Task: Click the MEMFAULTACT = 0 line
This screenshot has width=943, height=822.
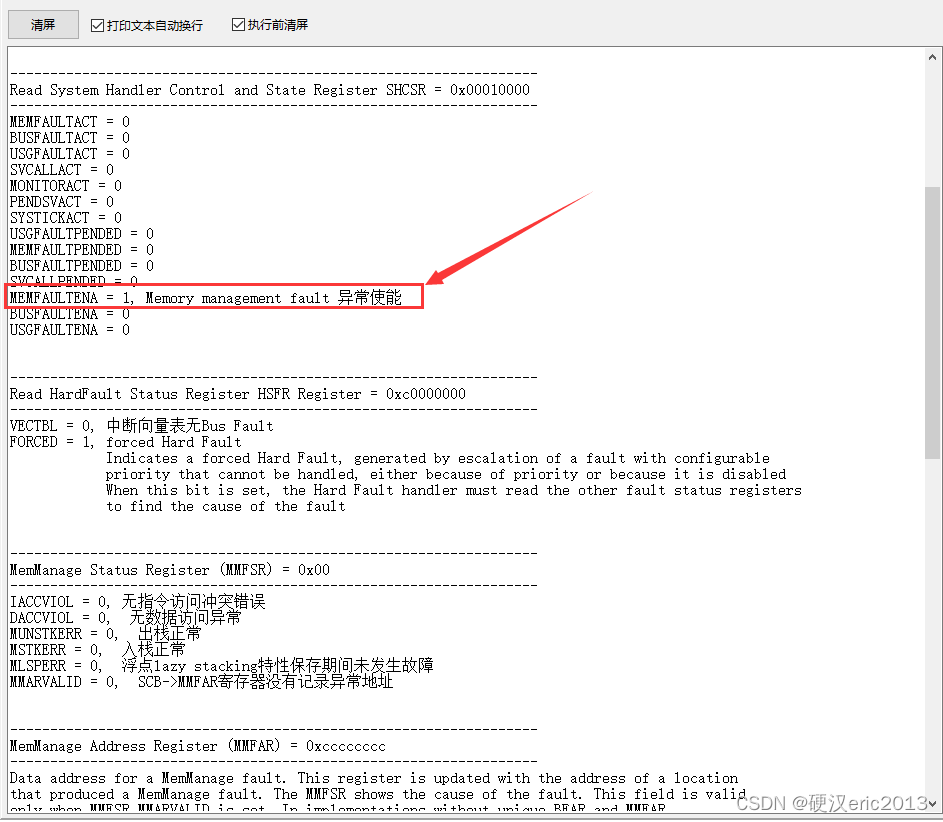Action: tap(69, 122)
